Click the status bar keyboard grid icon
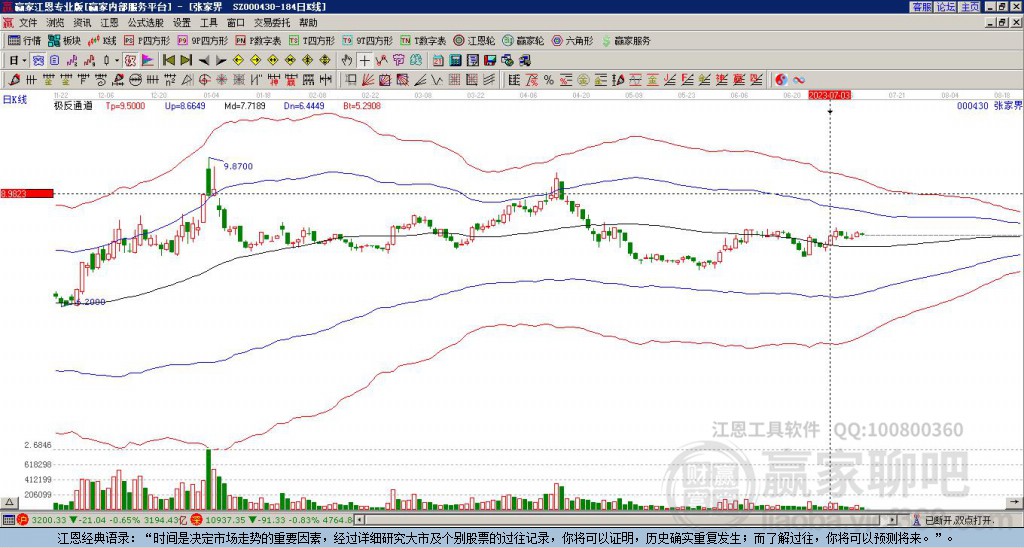This screenshot has width=1024, height=548. coord(8,521)
